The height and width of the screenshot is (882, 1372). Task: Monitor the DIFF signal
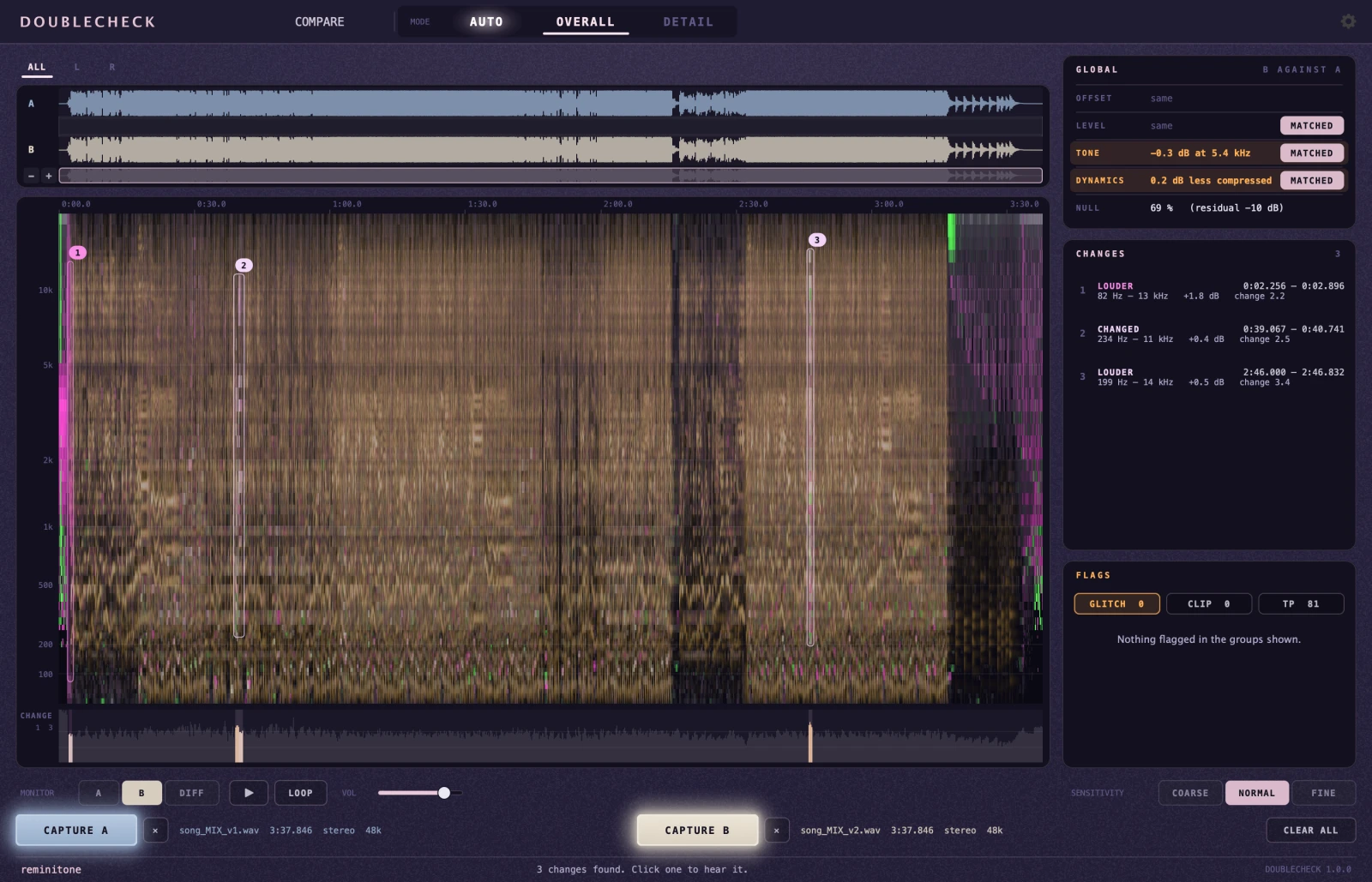click(192, 793)
